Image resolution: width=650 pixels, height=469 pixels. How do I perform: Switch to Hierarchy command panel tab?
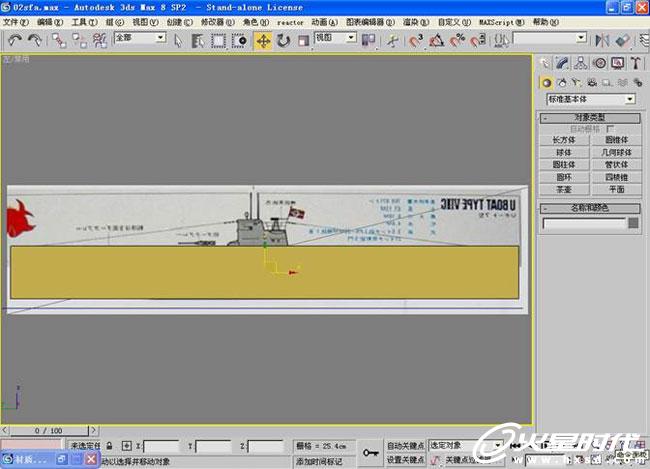(x=581, y=63)
